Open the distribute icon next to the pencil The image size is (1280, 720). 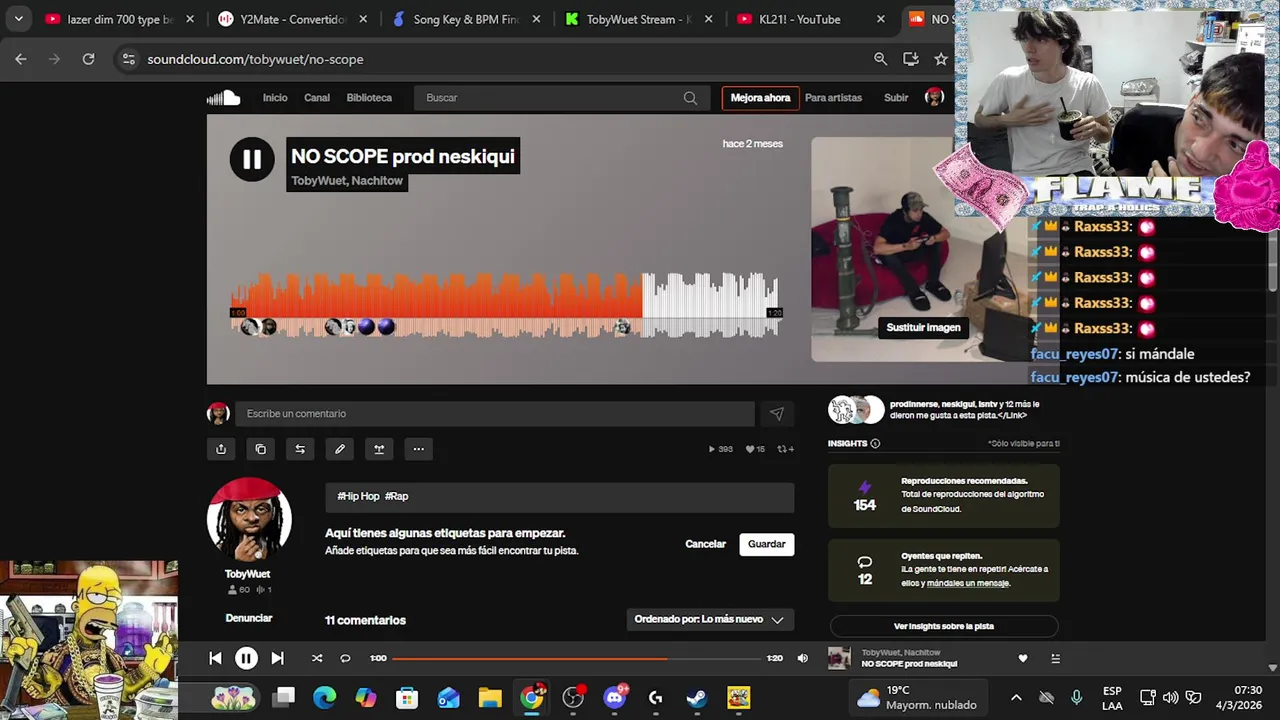coord(379,449)
